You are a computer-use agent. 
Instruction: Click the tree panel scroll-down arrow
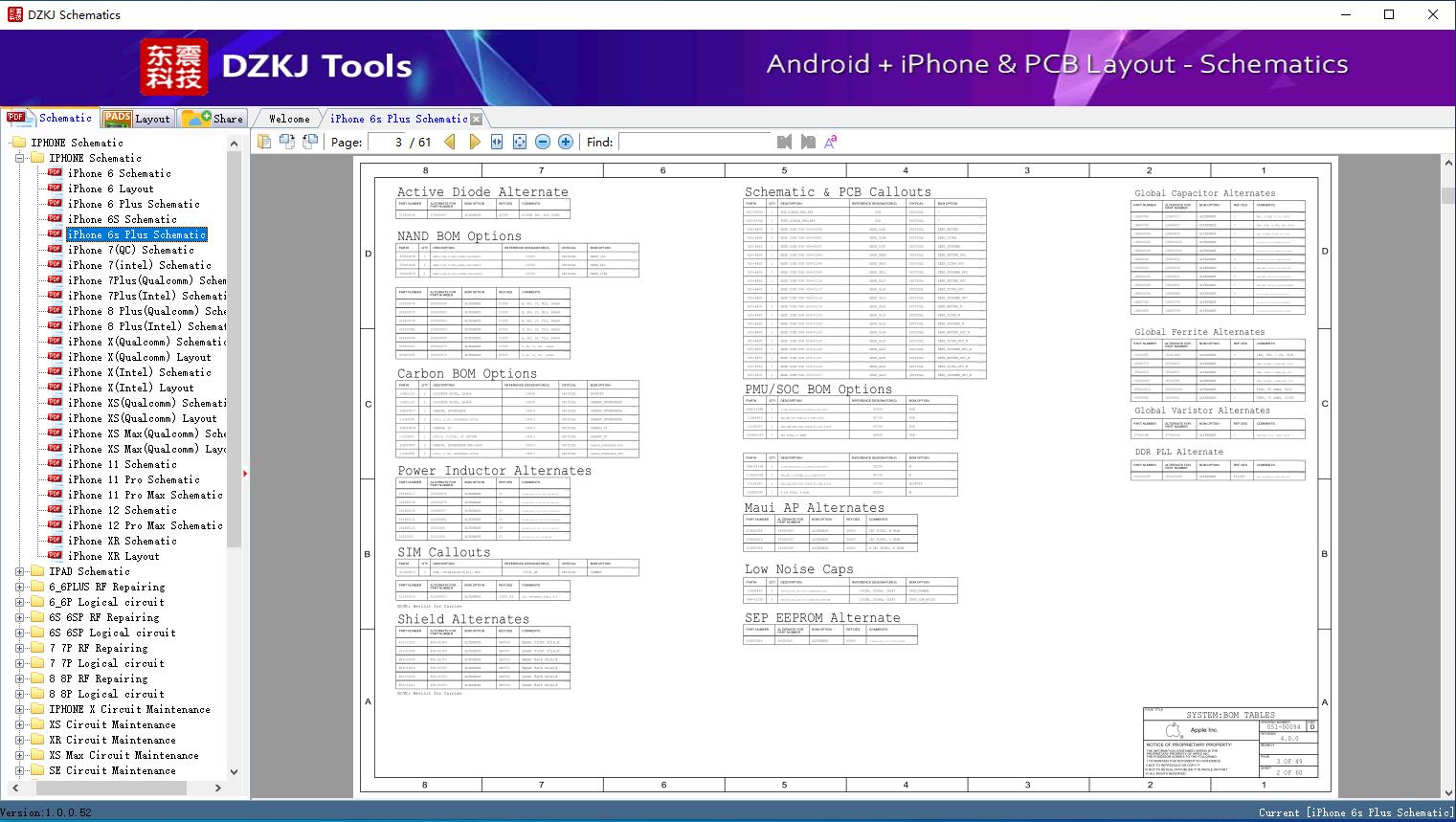point(235,771)
